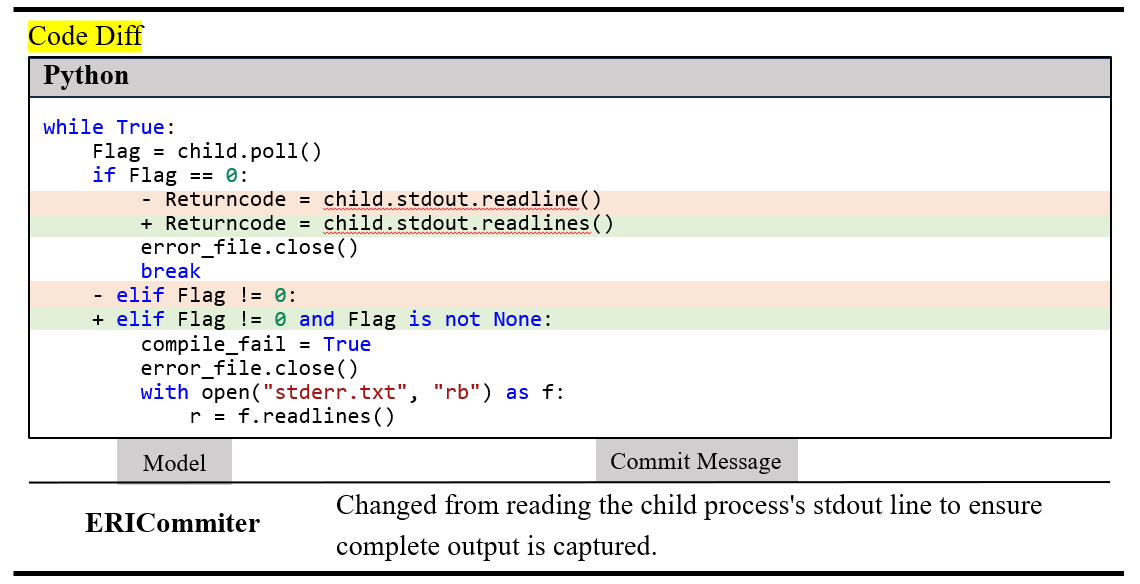Select the Python code block header
The height and width of the screenshot is (584, 1140).
[x=86, y=76]
